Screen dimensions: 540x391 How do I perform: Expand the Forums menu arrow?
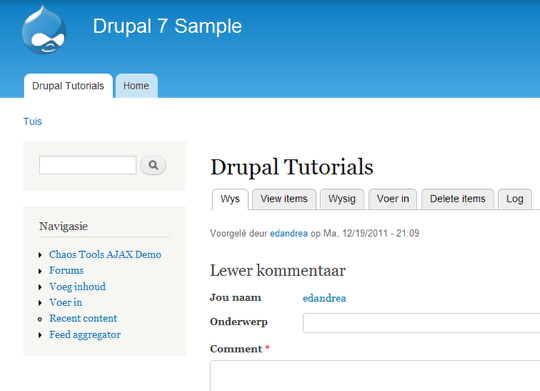point(40,271)
